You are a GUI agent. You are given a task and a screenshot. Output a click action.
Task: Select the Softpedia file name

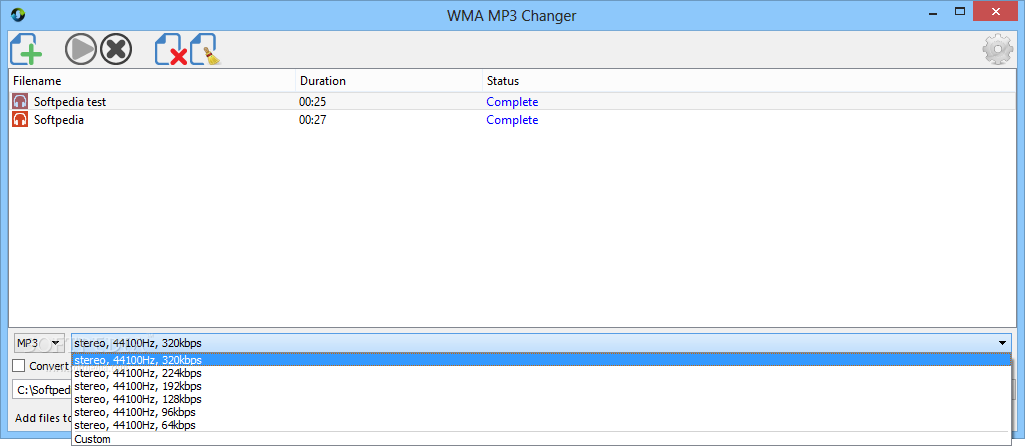(59, 120)
